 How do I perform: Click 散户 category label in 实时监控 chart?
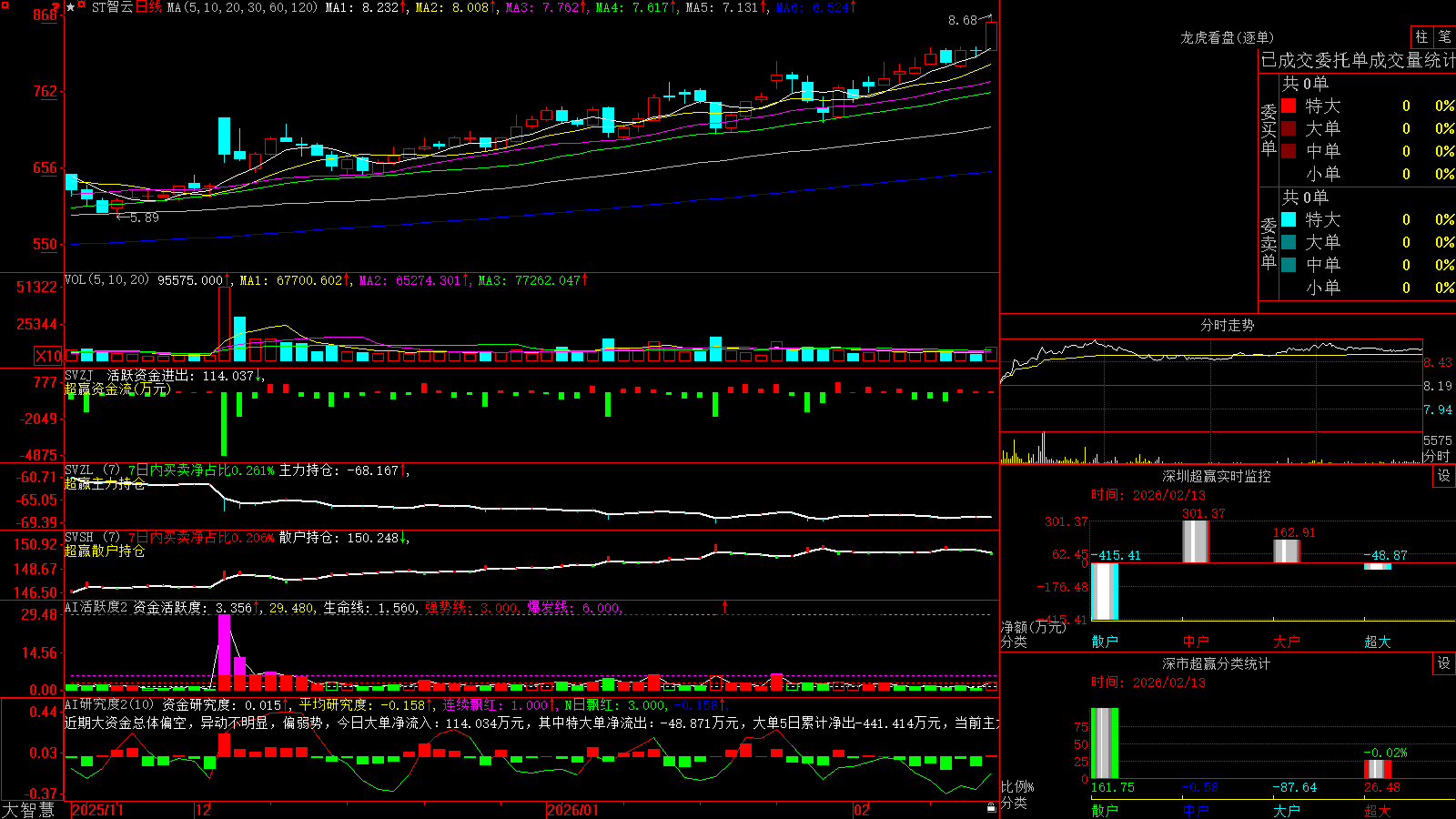pyautogui.click(x=1105, y=642)
